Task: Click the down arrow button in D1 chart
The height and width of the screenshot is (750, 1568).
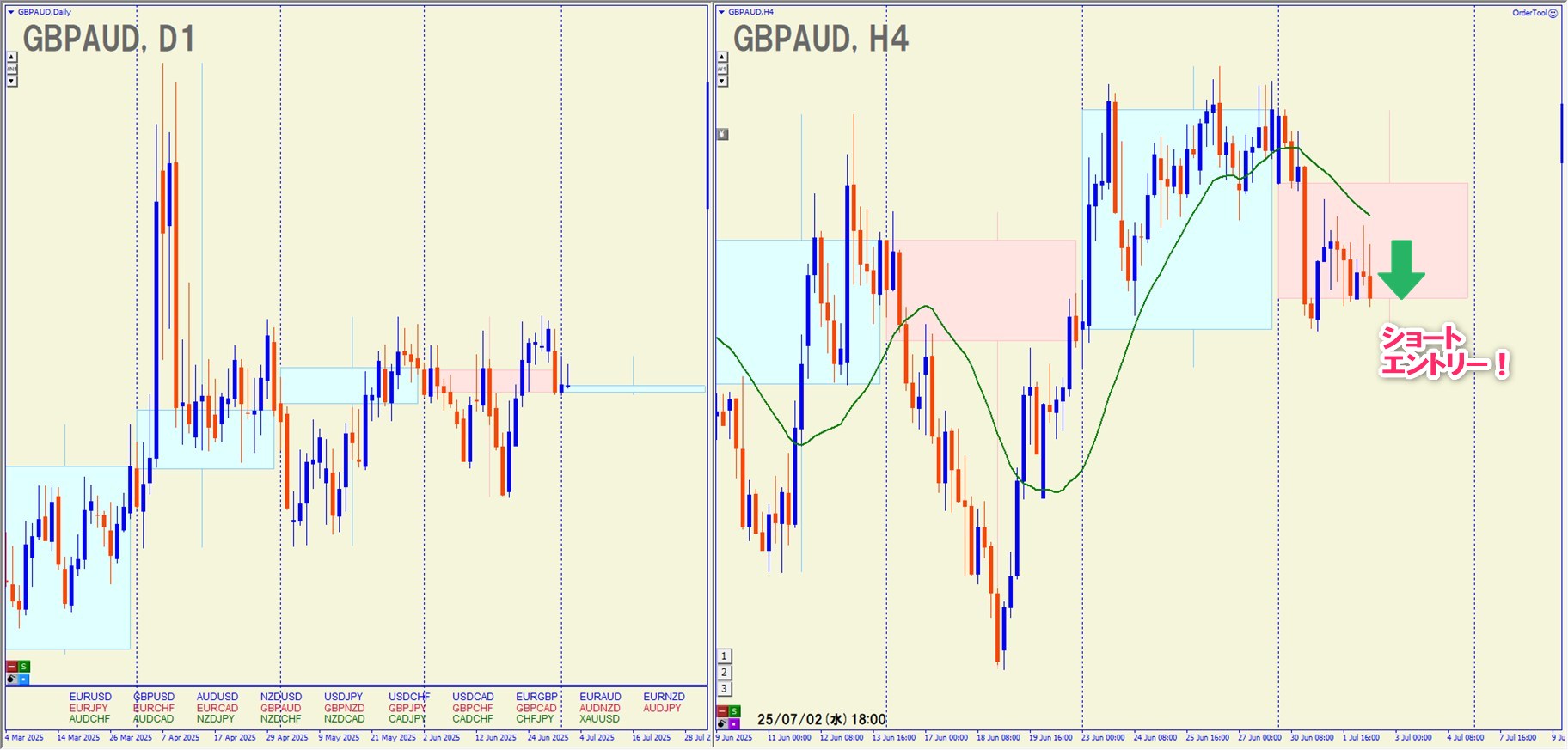Action: click(x=11, y=82)
